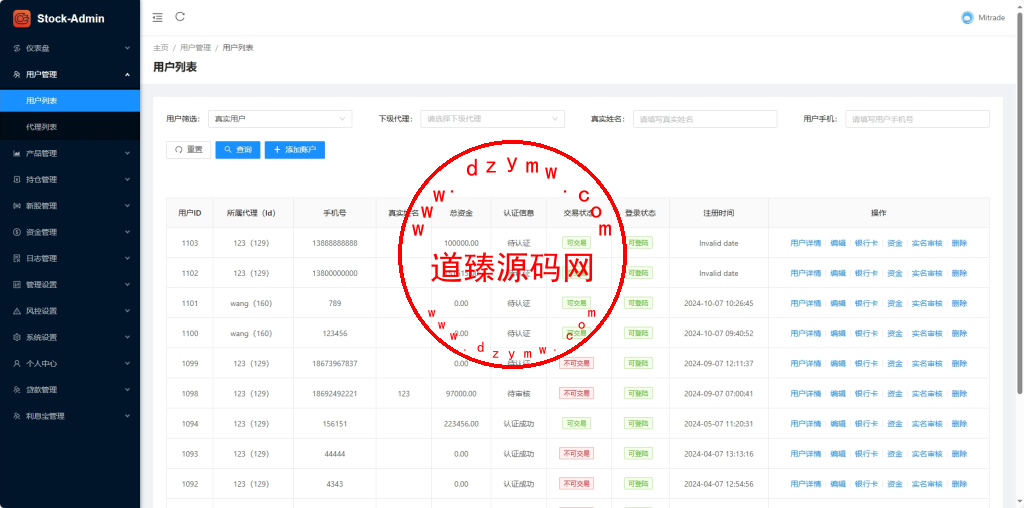Click the 个人中心 person icon
Image resolution: width=1024 pixels, height=508 pixels.
[x=17, y=364]
